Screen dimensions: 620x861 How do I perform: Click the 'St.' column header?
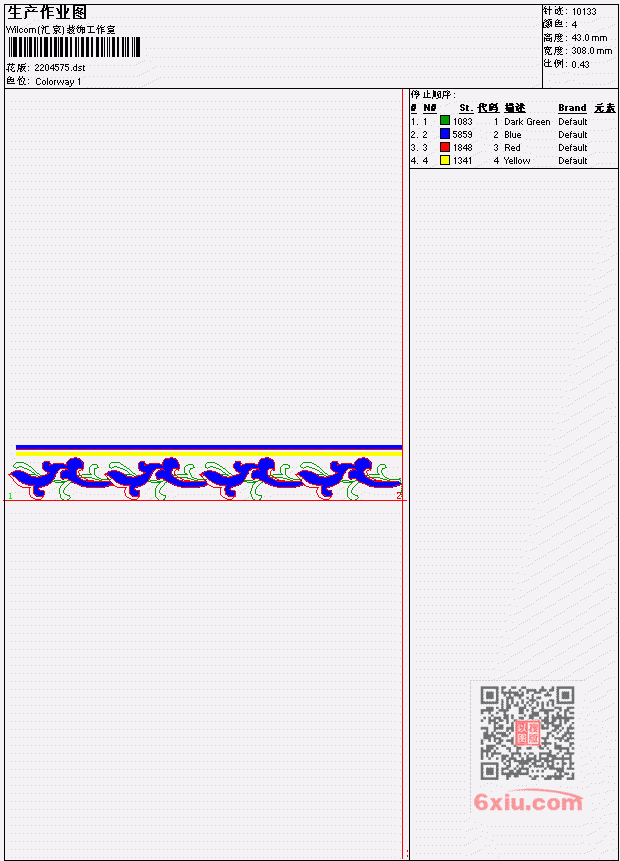pyautogui.click(x=466, y=108)
